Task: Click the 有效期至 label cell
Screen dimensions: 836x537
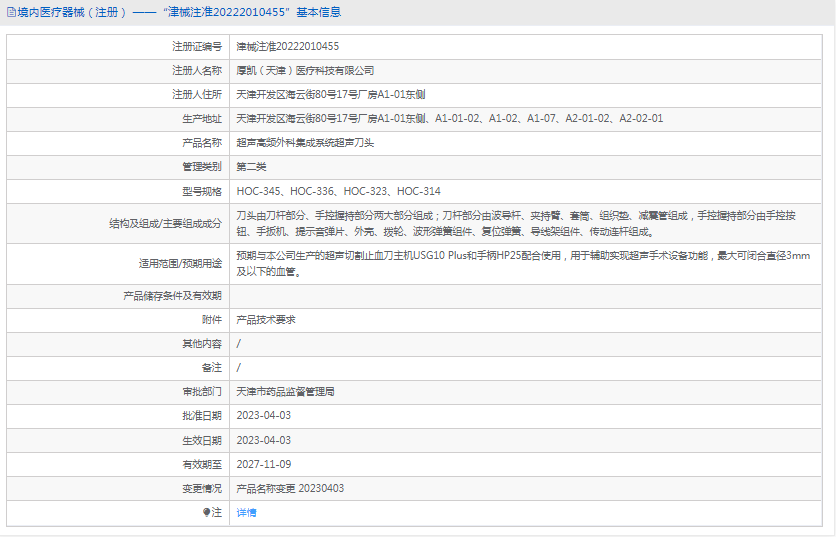Action: pyautogui.click(x=118, y=464)
